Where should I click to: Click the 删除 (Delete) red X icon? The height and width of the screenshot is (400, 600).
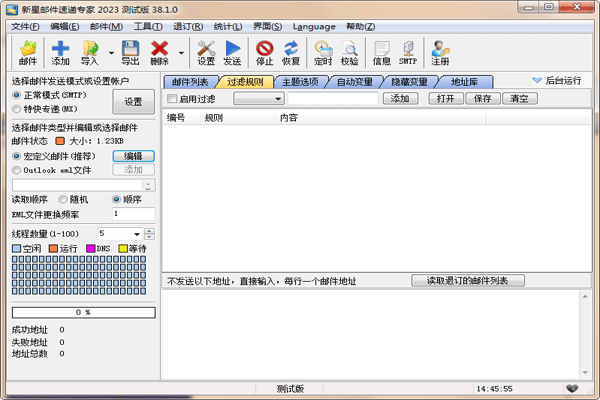[159, 52]
